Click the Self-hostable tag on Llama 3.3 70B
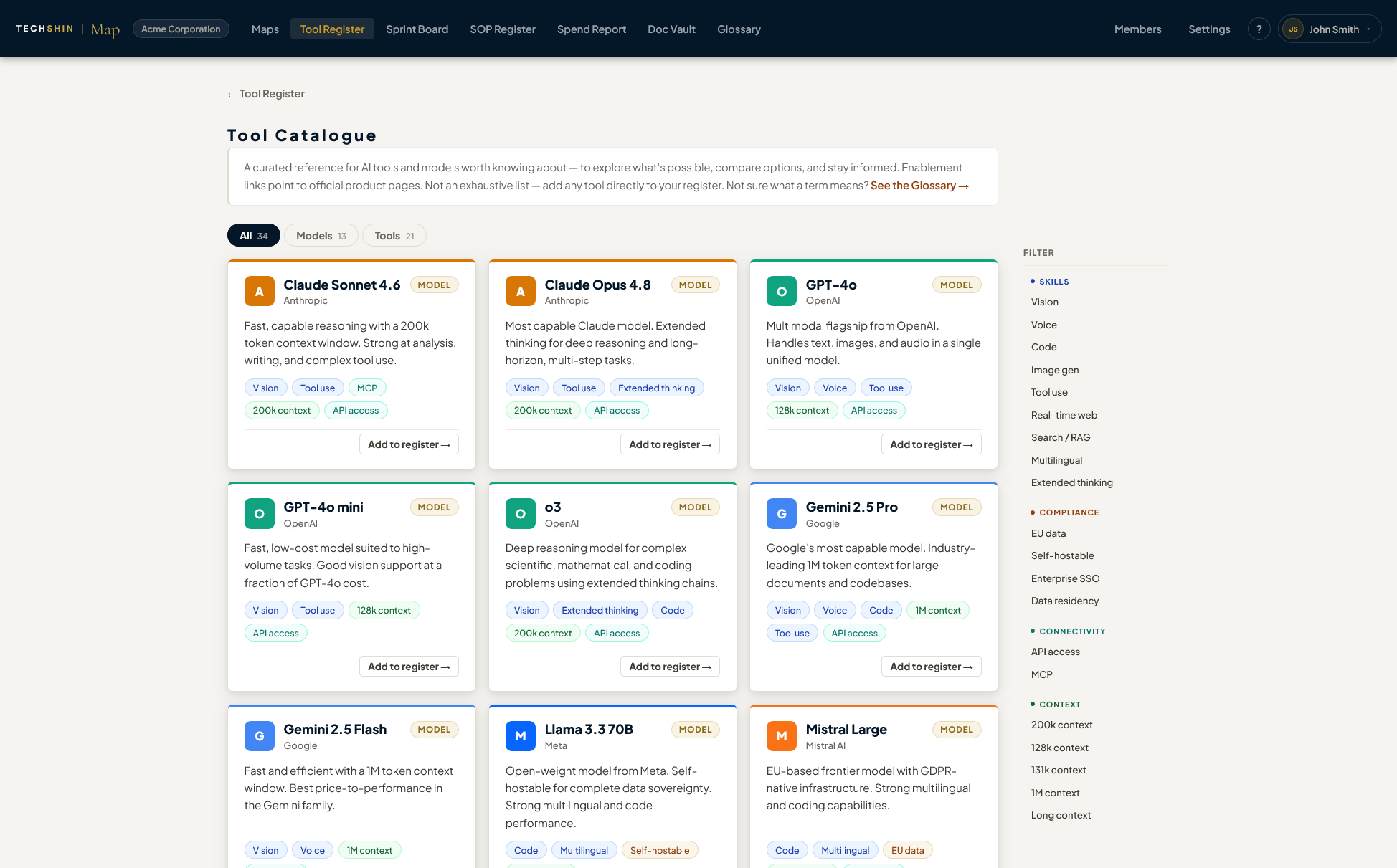 click(x=660, y=850)
